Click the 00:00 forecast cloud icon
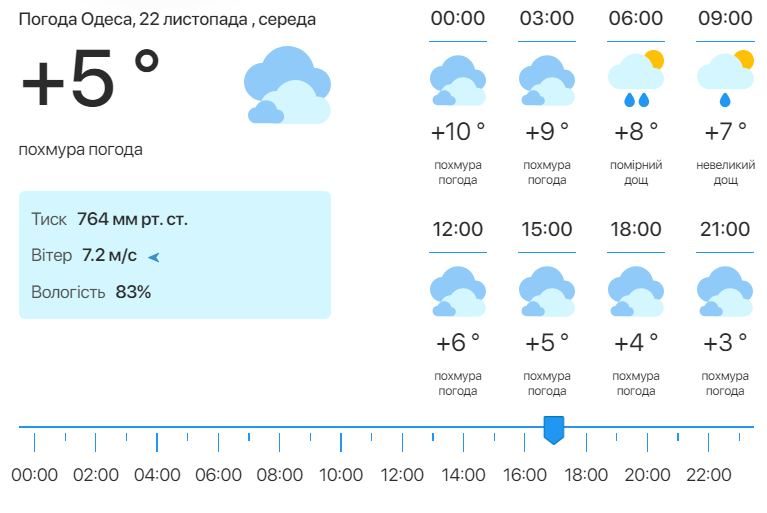The height and width of the screenshot is (513, 767). point(457,82)
